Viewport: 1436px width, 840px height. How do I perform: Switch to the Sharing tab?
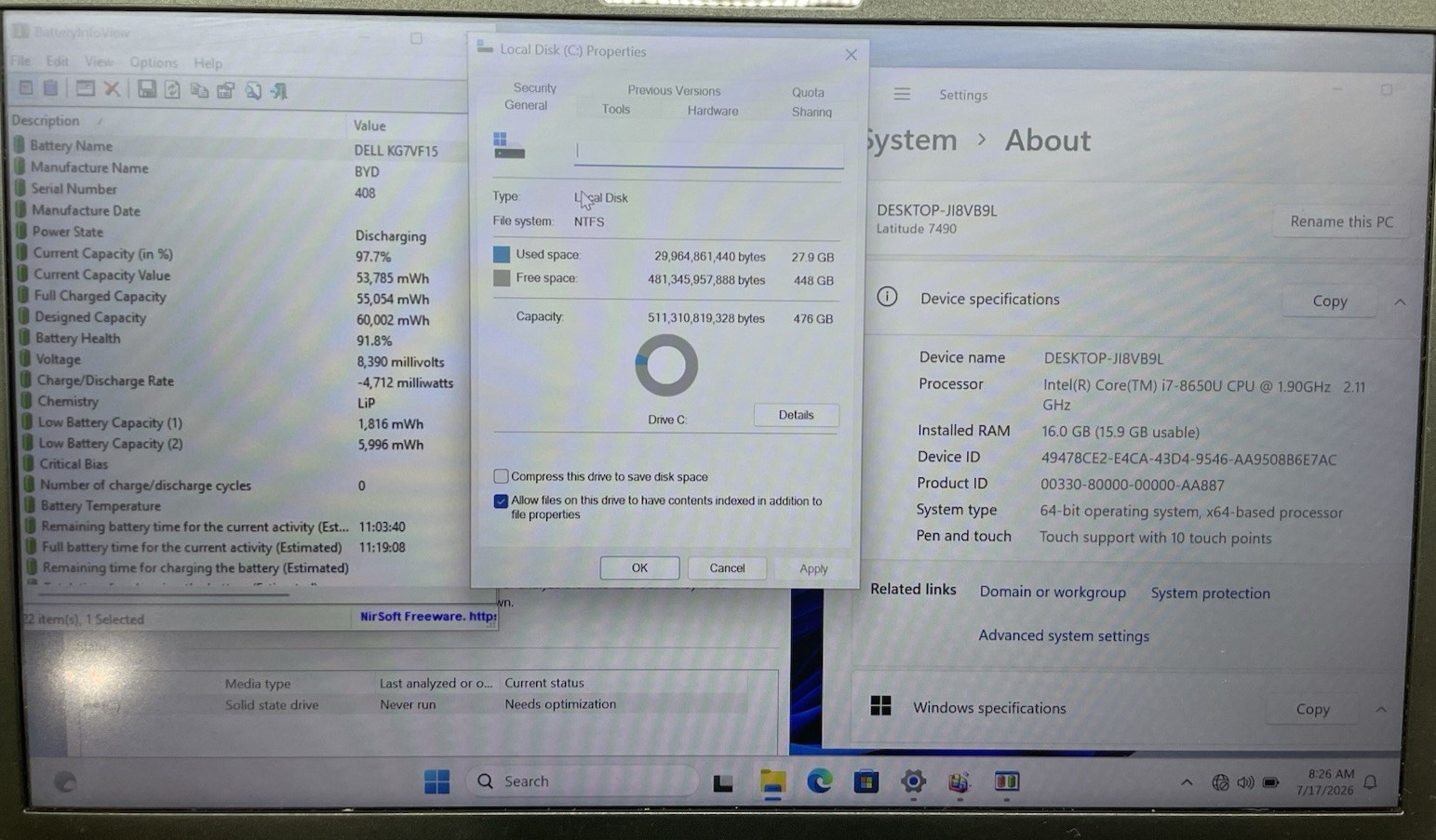[812, 112]
